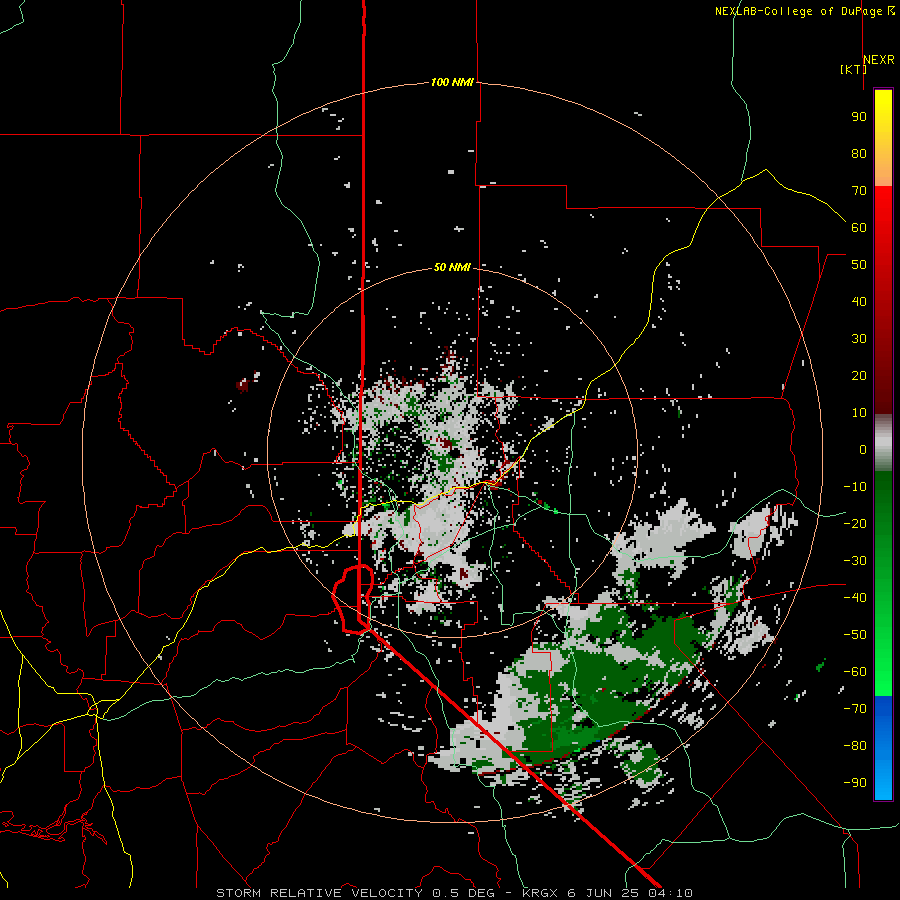
Task: Click the KT units label above color scale
Action: (854, 69)
